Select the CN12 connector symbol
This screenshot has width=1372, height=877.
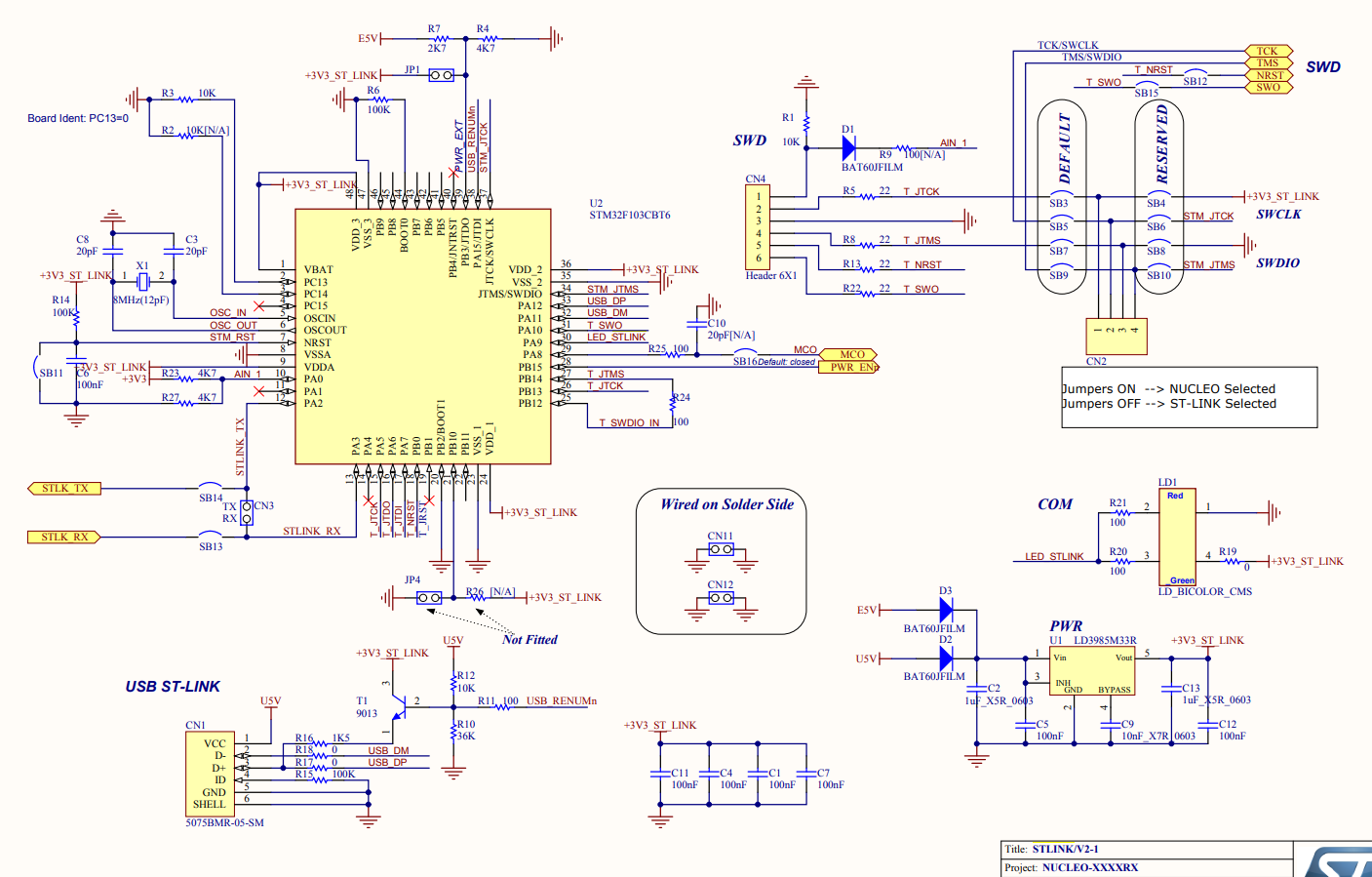[721, 598]
